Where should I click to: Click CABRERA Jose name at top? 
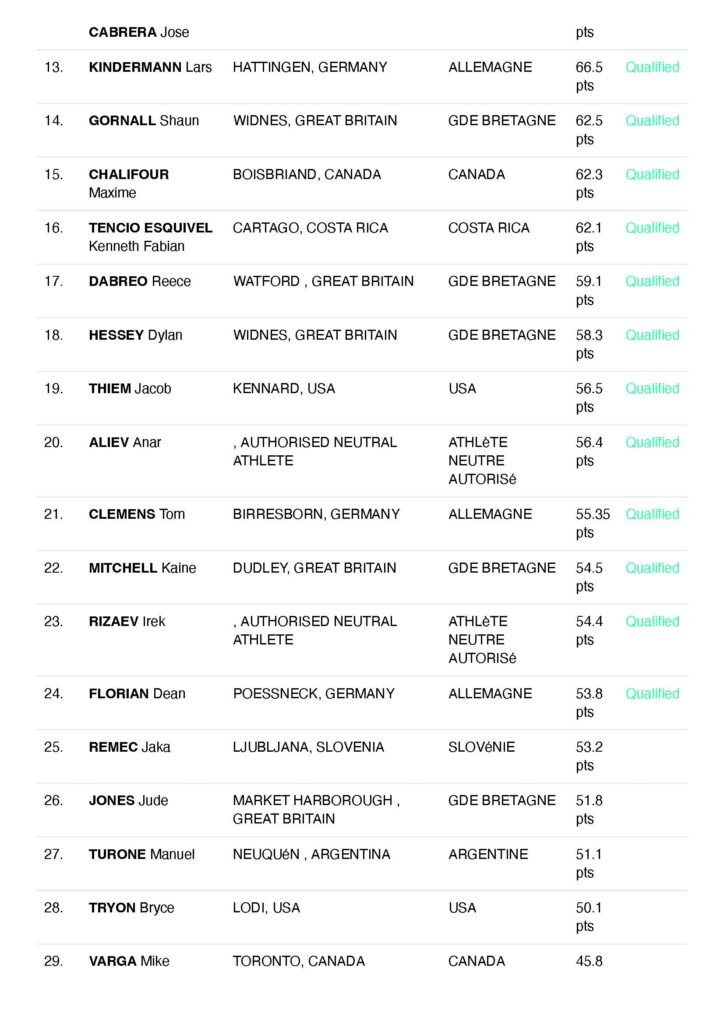[x=139, y=32]
